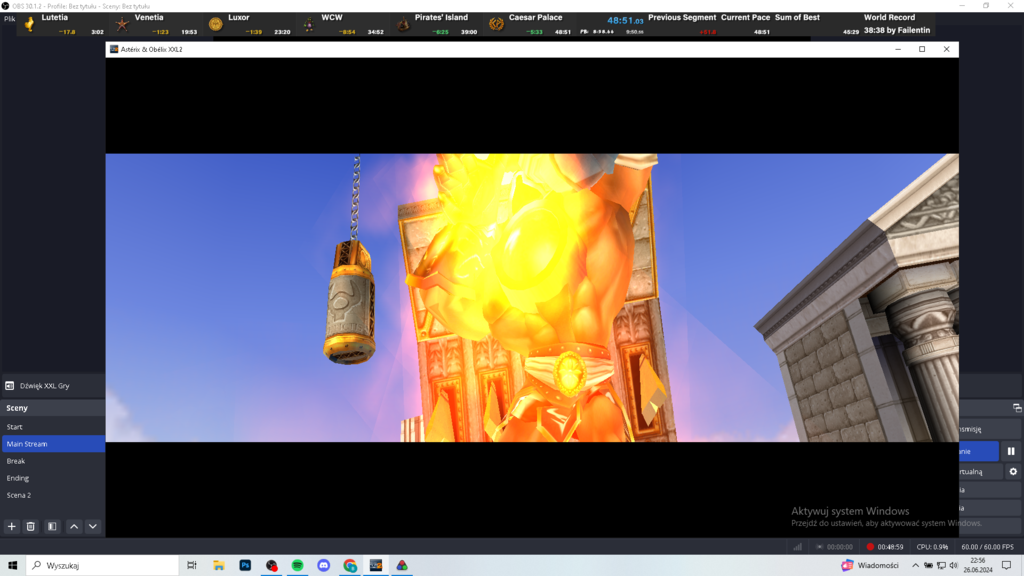Click the Venetia star split icon
This screenshot has height=576, width=1024.
pos(122,25)
